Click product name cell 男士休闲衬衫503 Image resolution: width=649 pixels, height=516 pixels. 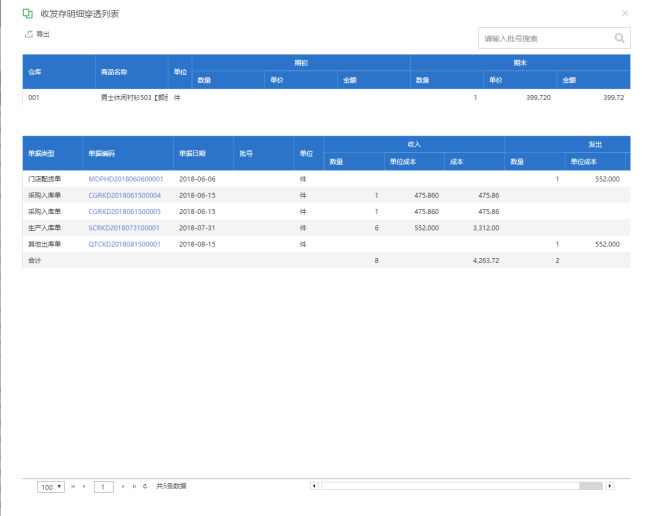[x=132, y=98]
